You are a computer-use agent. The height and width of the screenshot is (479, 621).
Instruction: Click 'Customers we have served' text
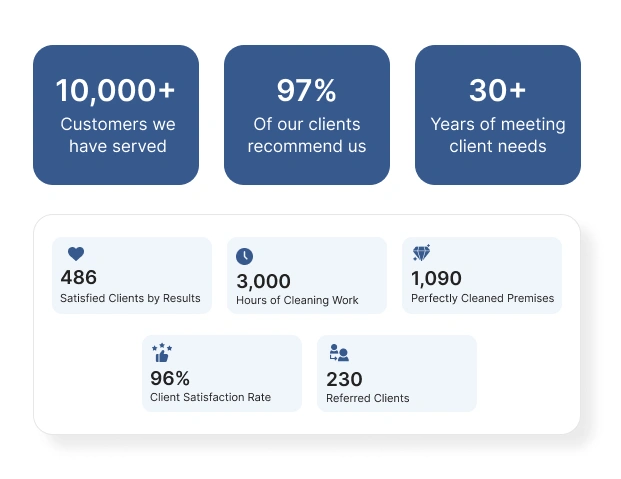pos(117,135)
